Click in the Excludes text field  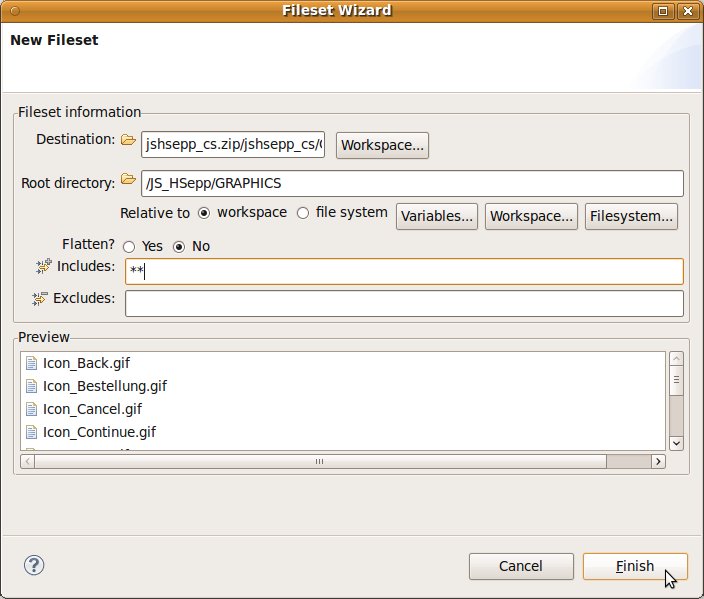[403, 303]
